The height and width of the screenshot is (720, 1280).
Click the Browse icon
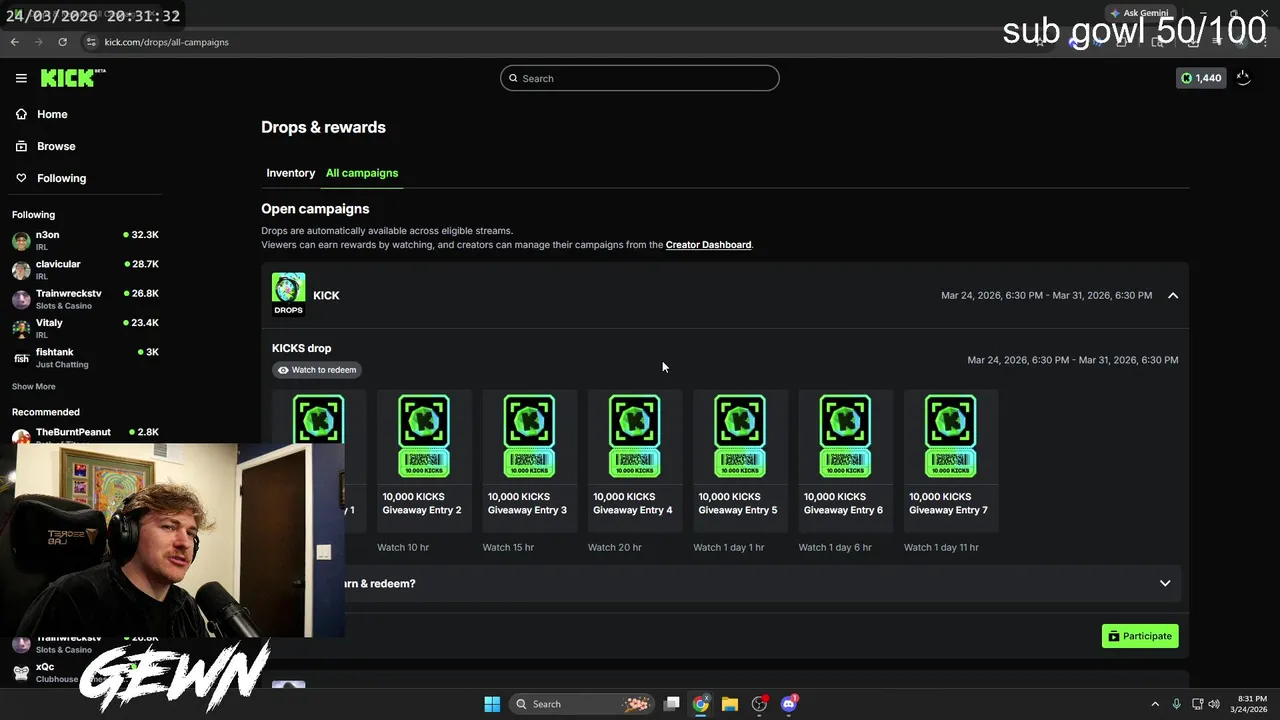point(21,146)
